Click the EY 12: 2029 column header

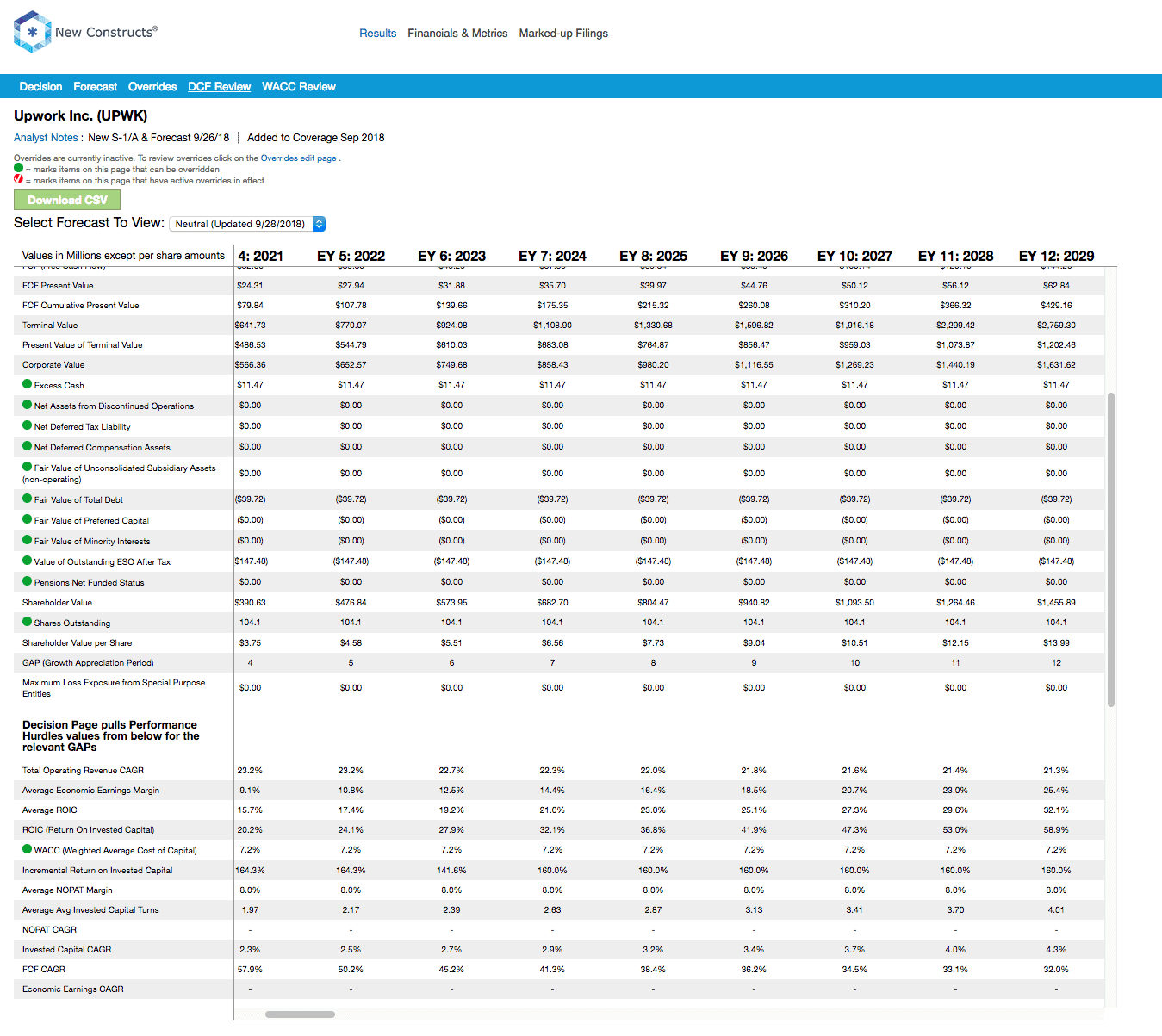(x=1056, y=256)
